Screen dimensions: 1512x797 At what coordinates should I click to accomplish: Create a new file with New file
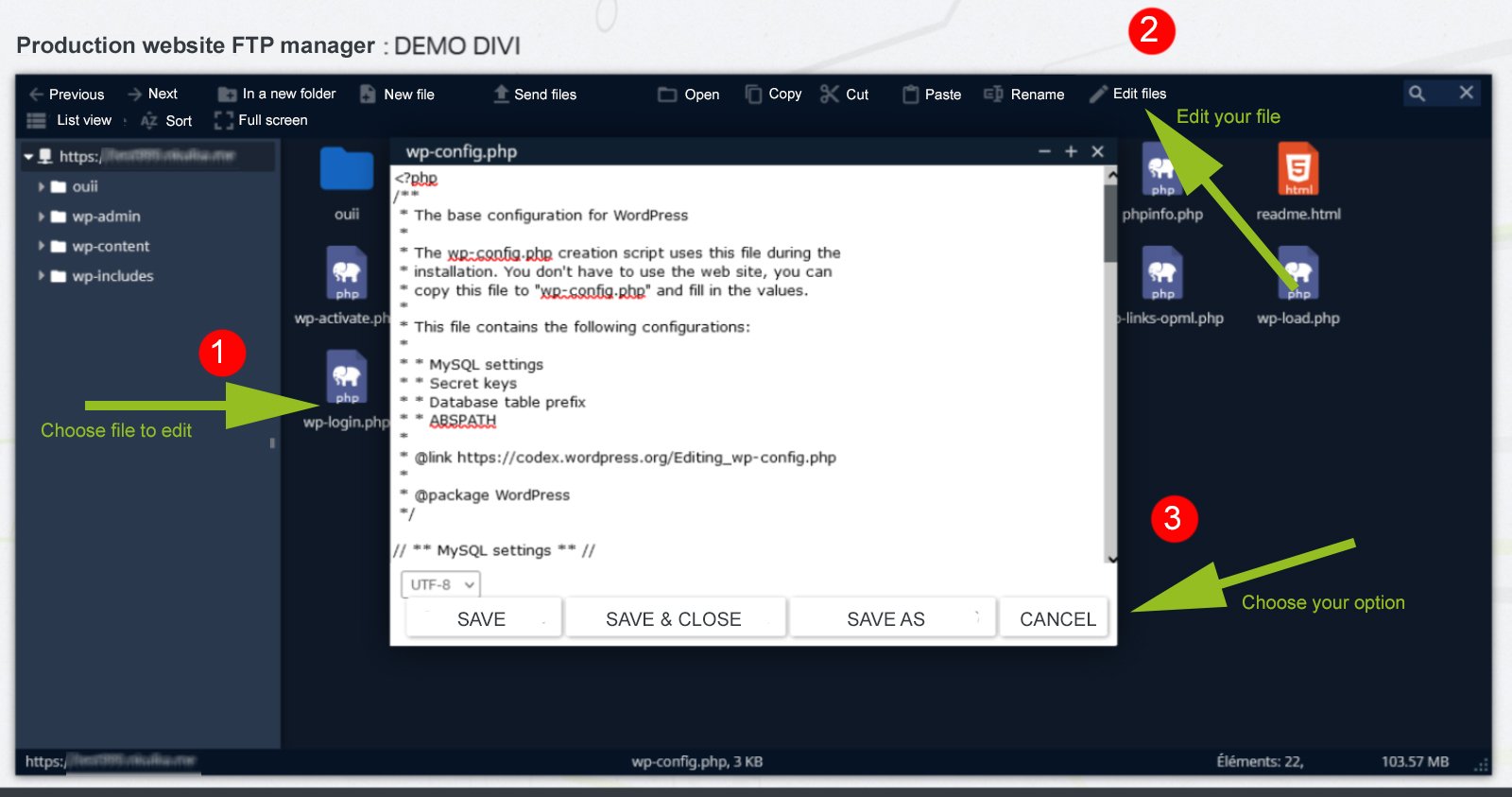click(397, 95)
